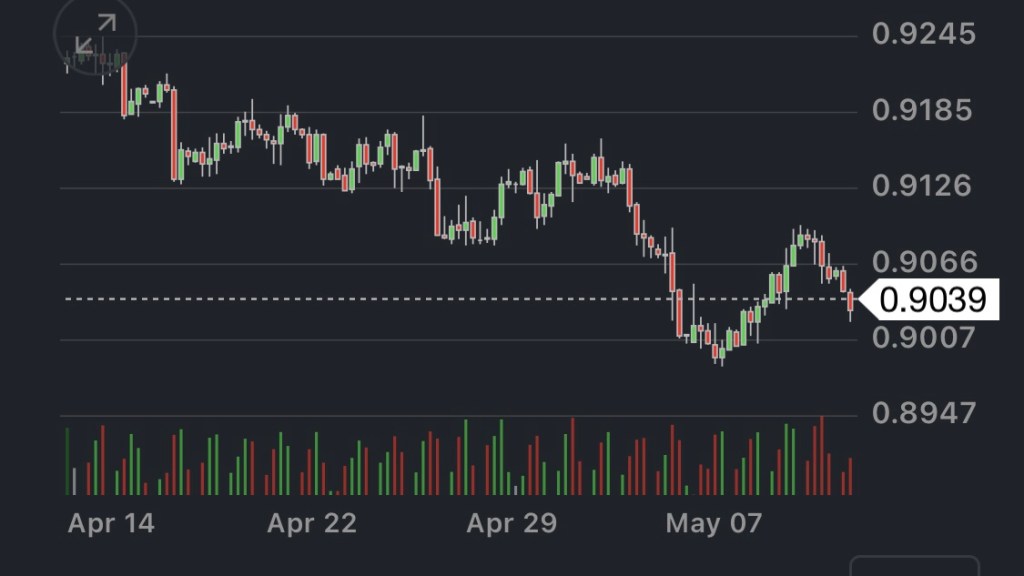Tap the tallest red volume bar at far right
This screenshot has height=576, width=1024.
(822, 455)
